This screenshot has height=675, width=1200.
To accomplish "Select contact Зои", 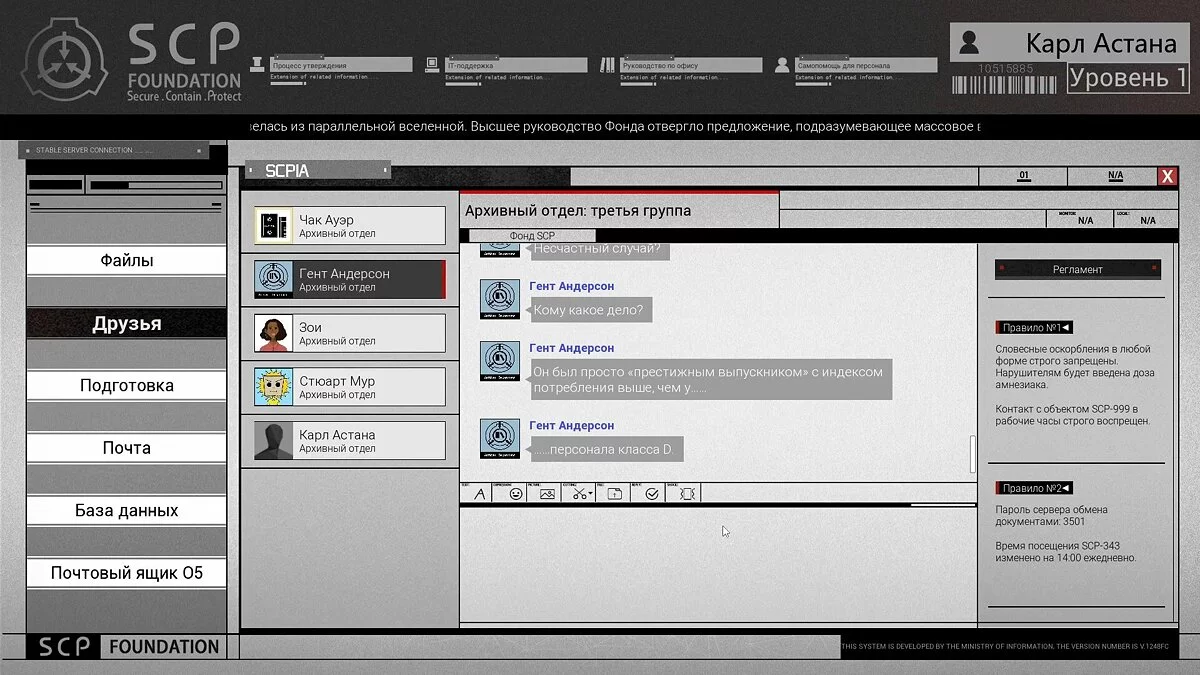I will pyautogui.click(x=349, y=333).
